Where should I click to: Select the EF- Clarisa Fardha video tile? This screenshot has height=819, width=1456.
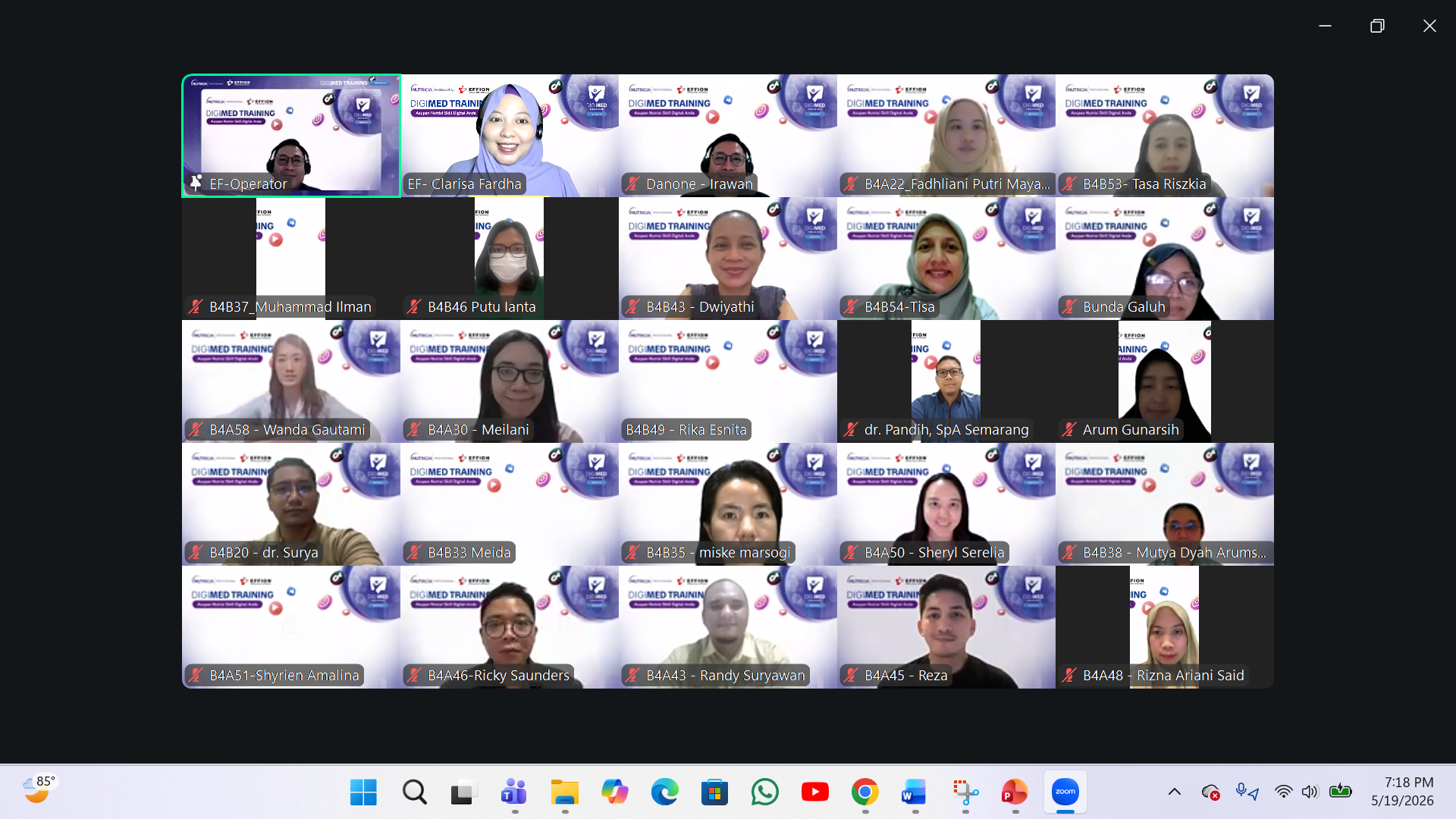point(510,136)
